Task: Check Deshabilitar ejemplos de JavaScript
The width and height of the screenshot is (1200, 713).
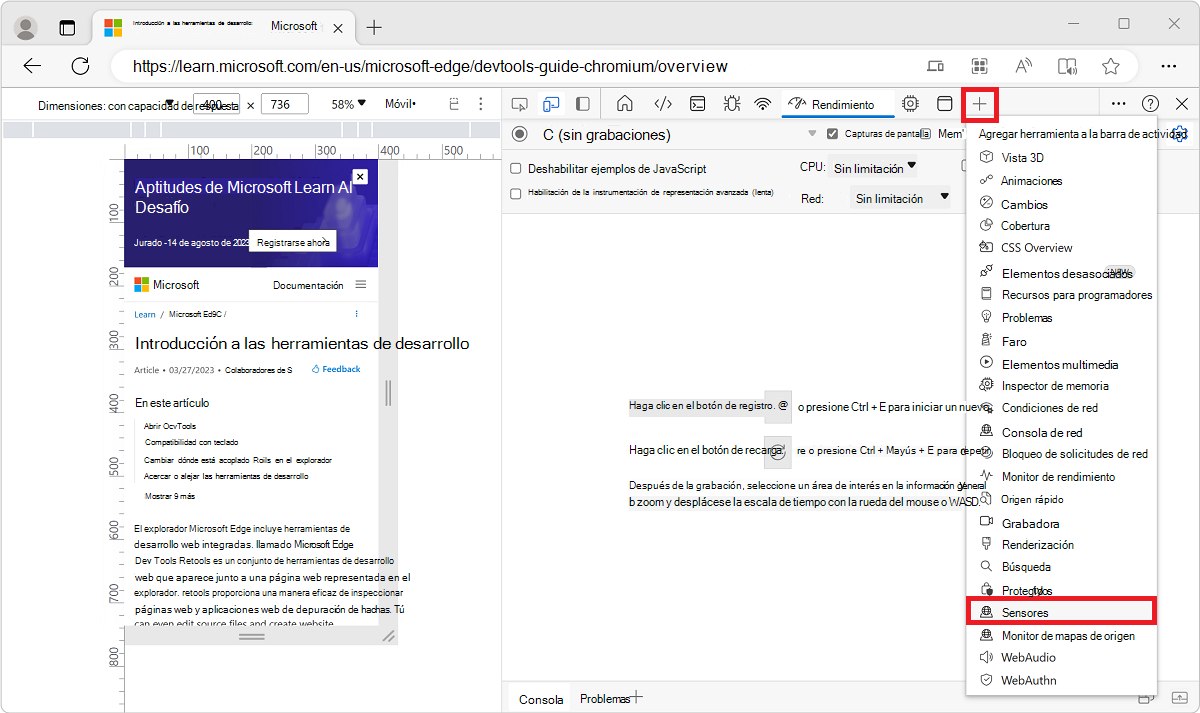Action: 516,169
